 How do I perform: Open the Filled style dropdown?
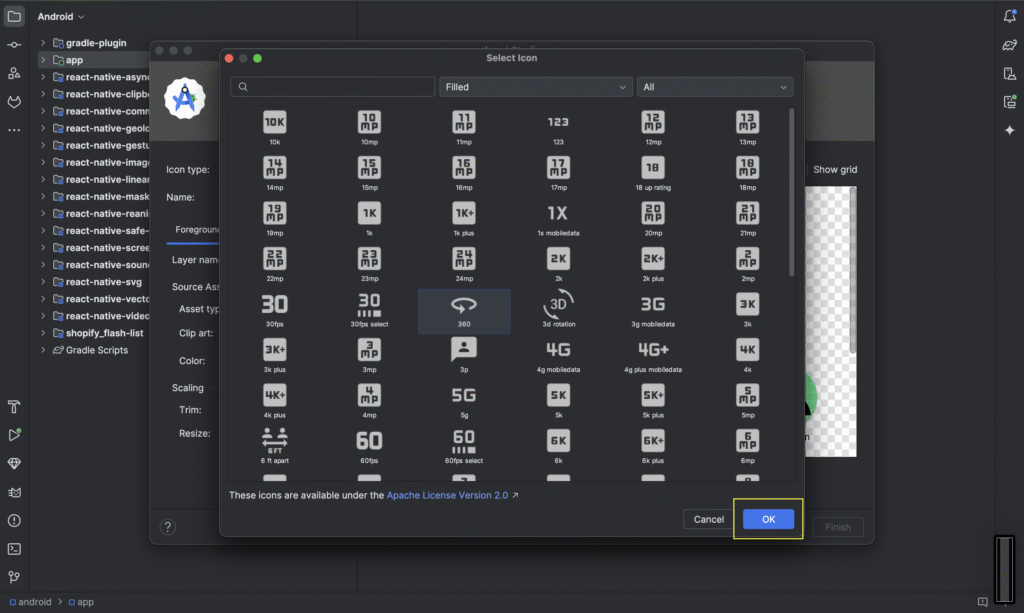pyautogui.click(x=535, y=87)
